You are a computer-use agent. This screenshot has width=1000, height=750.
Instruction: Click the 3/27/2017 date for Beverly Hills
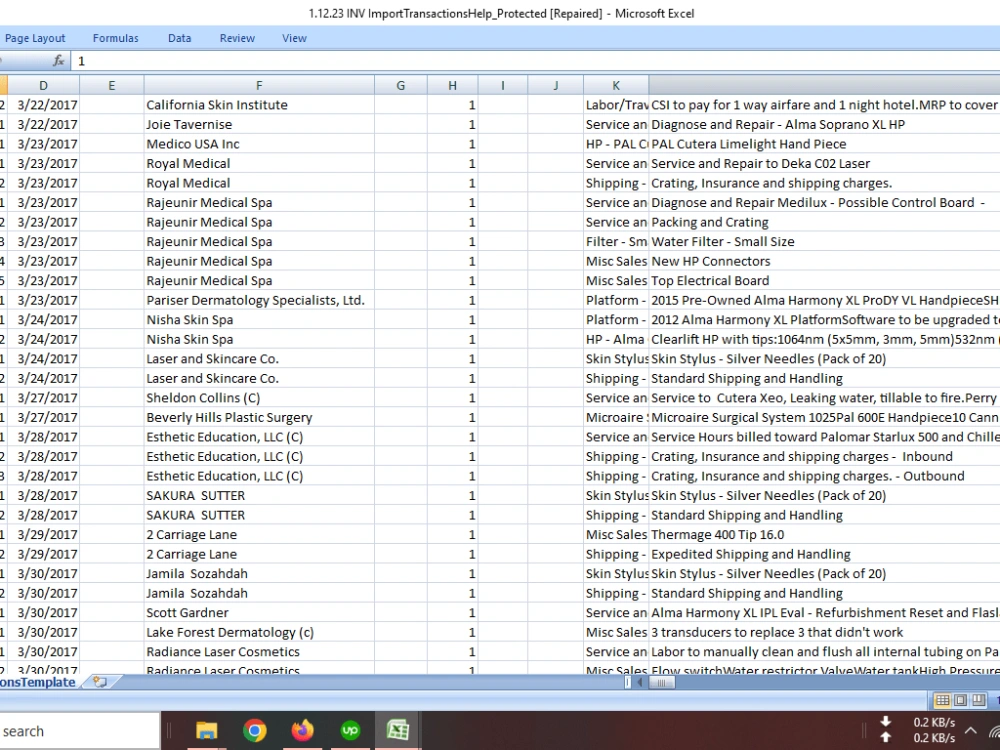(x=43, y=417)
